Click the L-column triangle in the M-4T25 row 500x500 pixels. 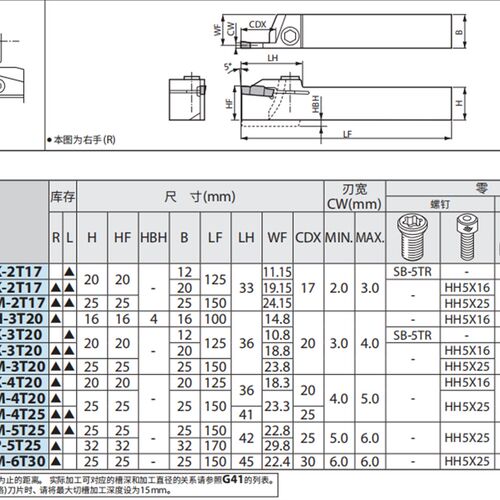pyautogui.click(x=69, y=414)
